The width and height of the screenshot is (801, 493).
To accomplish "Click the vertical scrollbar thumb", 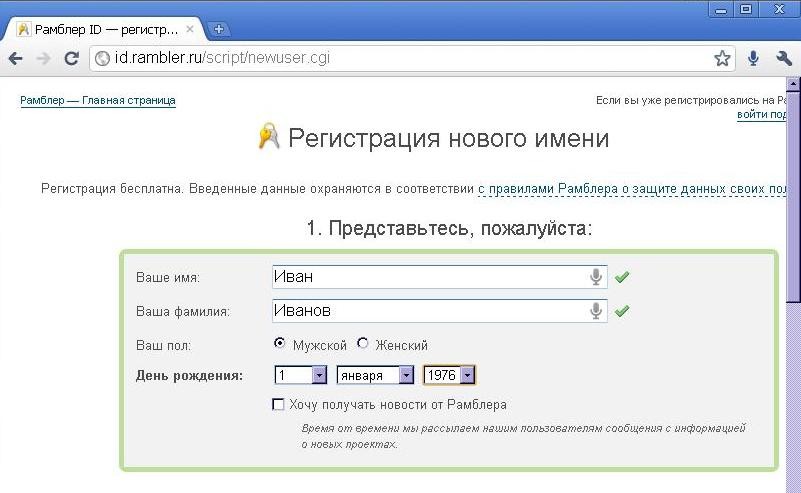I will (793, 197).
